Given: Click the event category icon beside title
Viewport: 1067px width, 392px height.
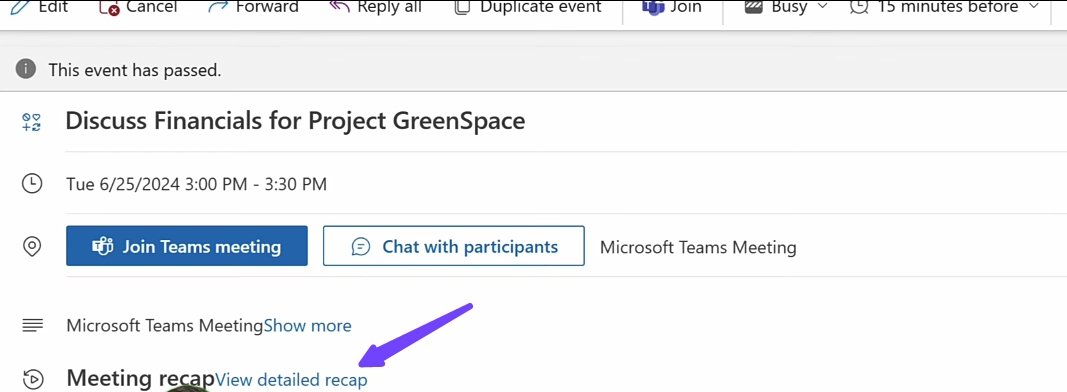Looking at the screenshot, I should click(31, 122).
